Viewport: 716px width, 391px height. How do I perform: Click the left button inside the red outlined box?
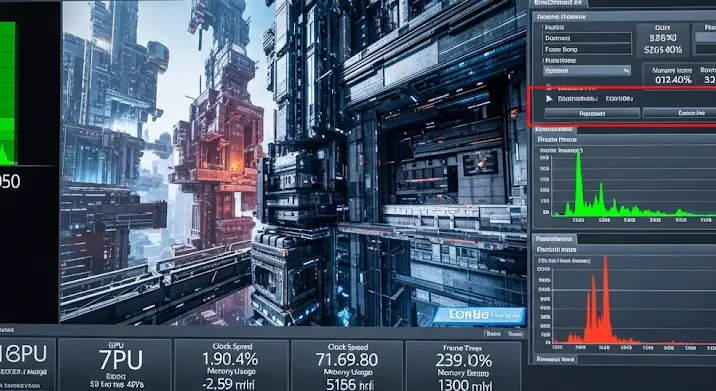pos(592,113)
